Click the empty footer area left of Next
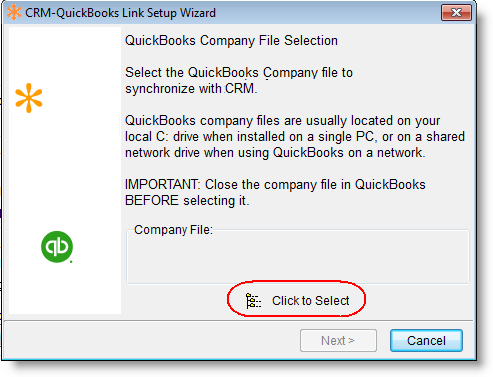This screenshot has height=377, width=493. (x=150, y=341)
